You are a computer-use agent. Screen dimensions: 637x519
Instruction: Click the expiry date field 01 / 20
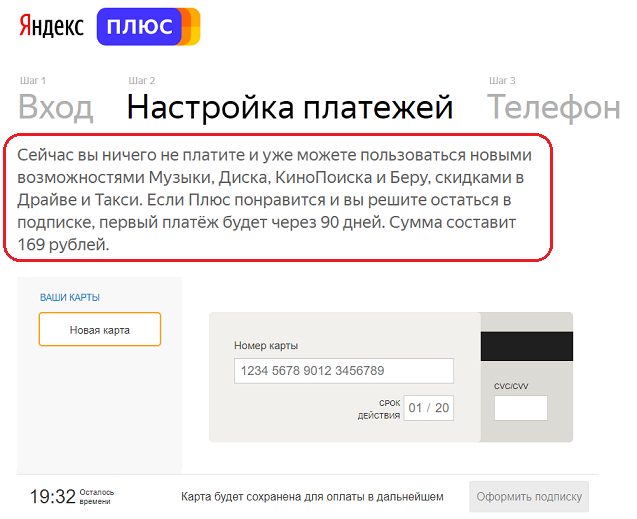tap(429, 408)
